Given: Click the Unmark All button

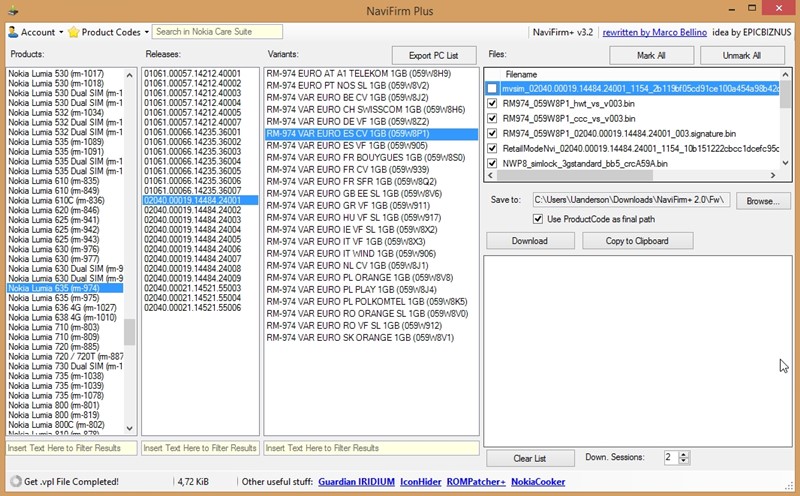Looking at the screenshot, I should coord(742,55).
